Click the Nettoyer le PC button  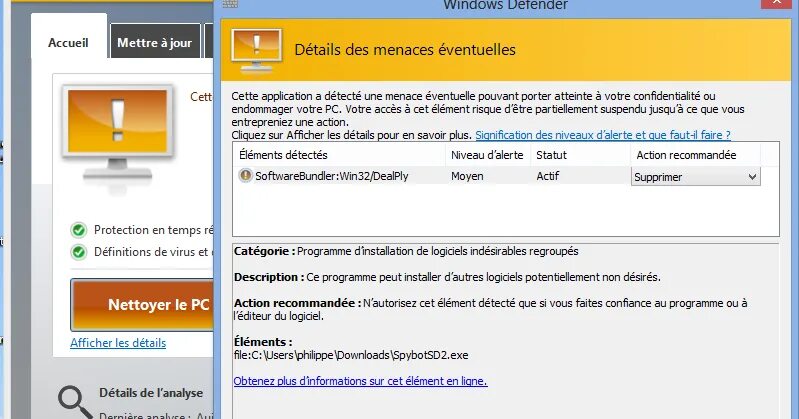pos(142,305)
